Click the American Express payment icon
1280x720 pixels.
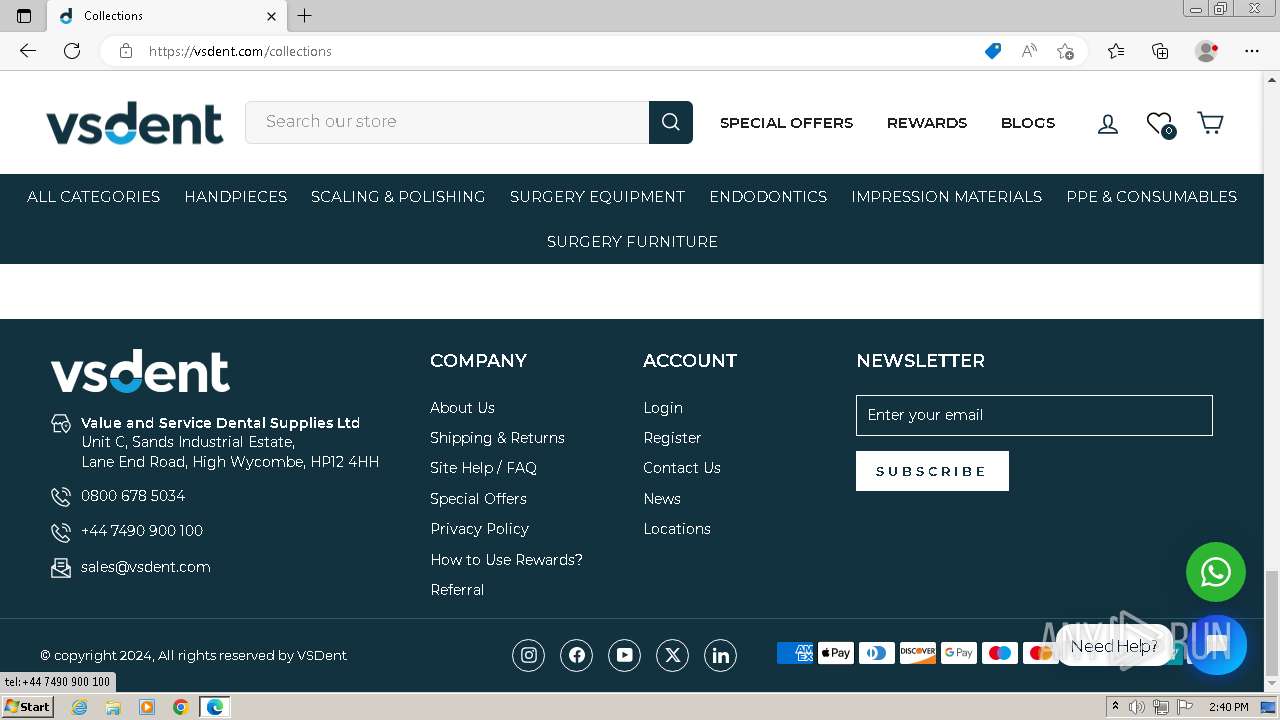[795, 653]
